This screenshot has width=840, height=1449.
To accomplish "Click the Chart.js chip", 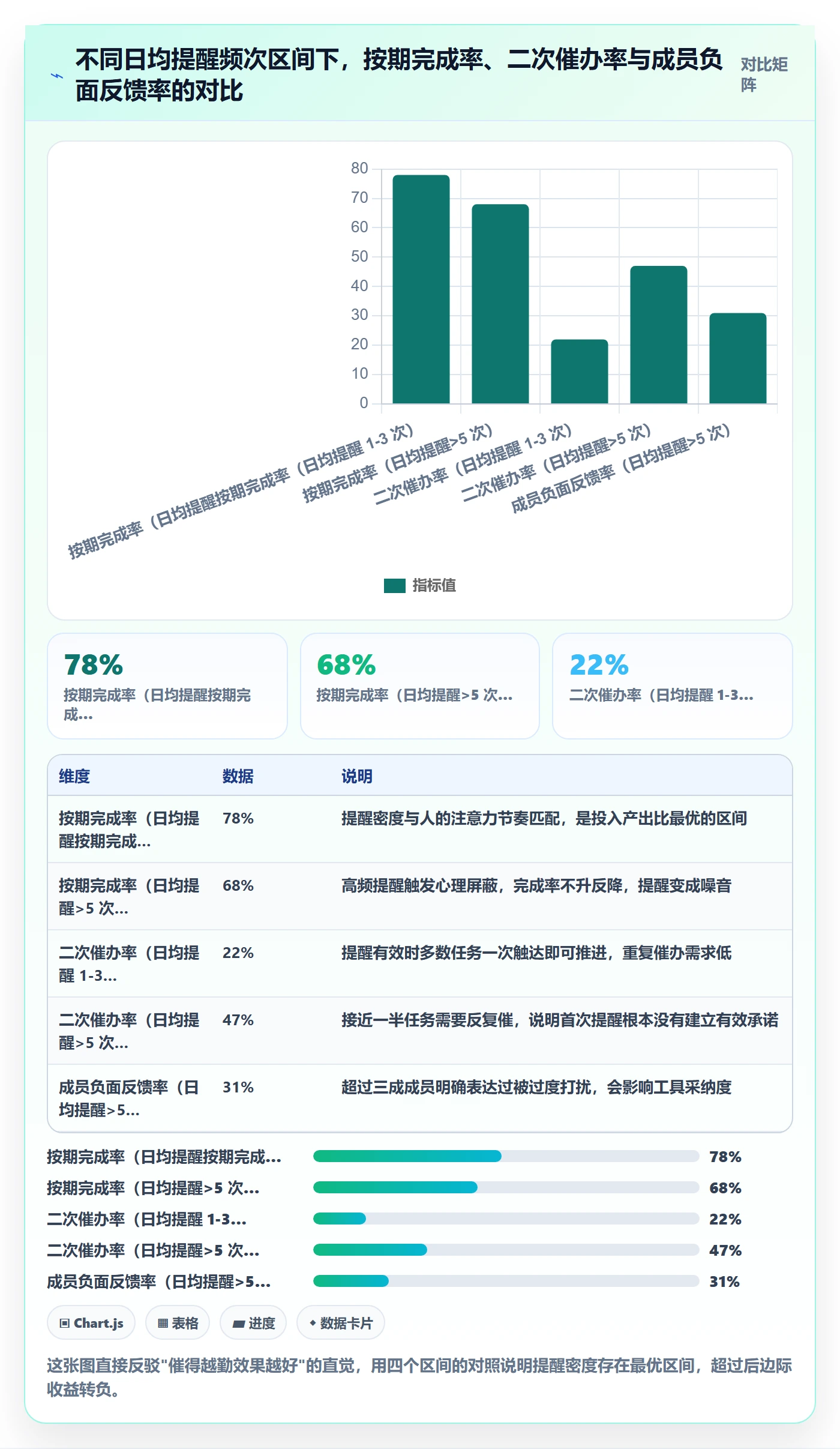I will pyautogui.click(x=91, y=1323).
